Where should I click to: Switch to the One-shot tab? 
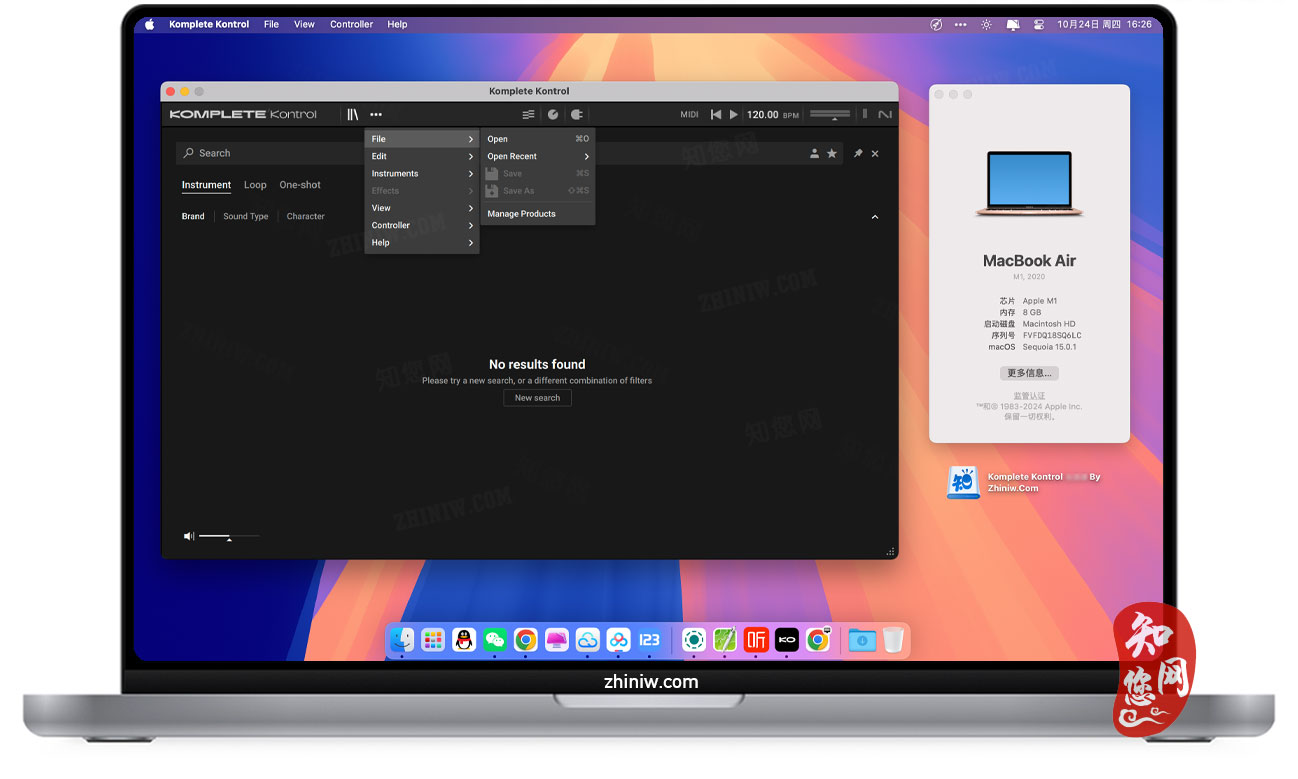coord(300,185)
